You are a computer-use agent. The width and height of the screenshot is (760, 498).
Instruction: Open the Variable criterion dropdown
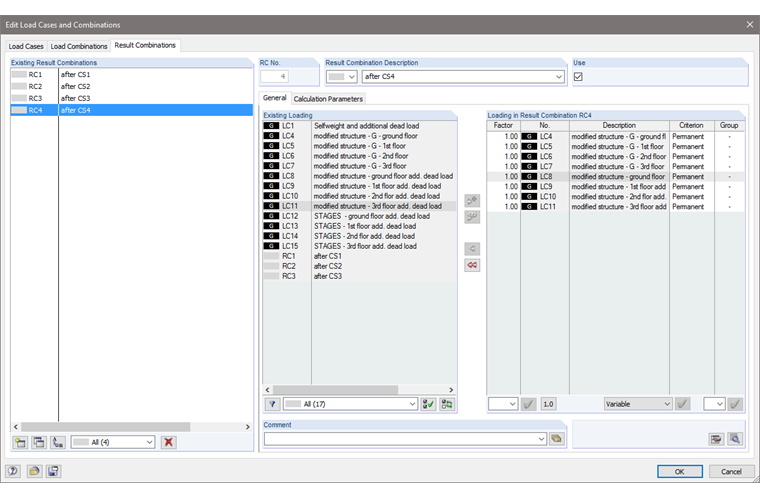tap(638, 404)
